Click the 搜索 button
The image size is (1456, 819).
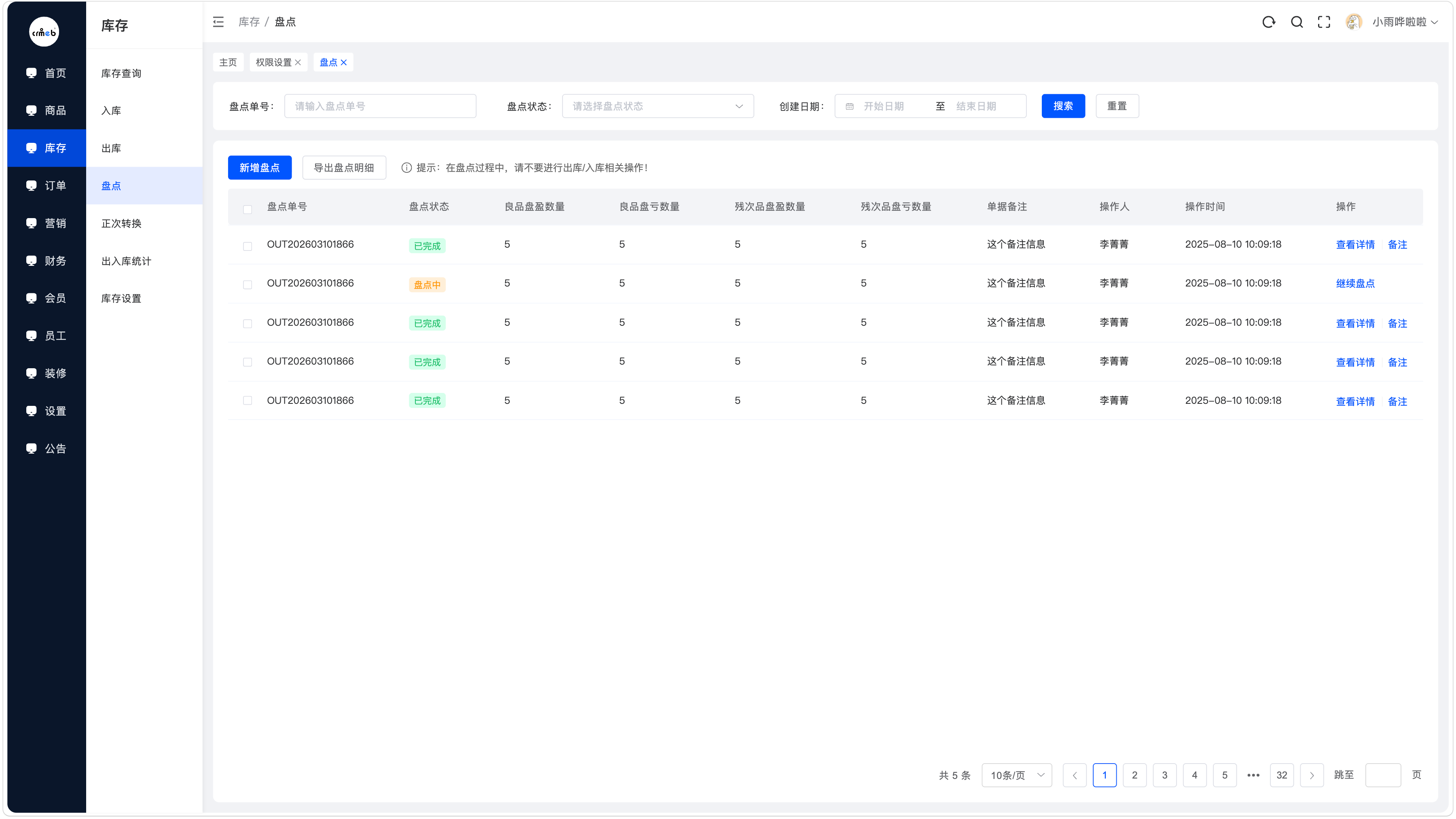click(x=1063, y=106)
